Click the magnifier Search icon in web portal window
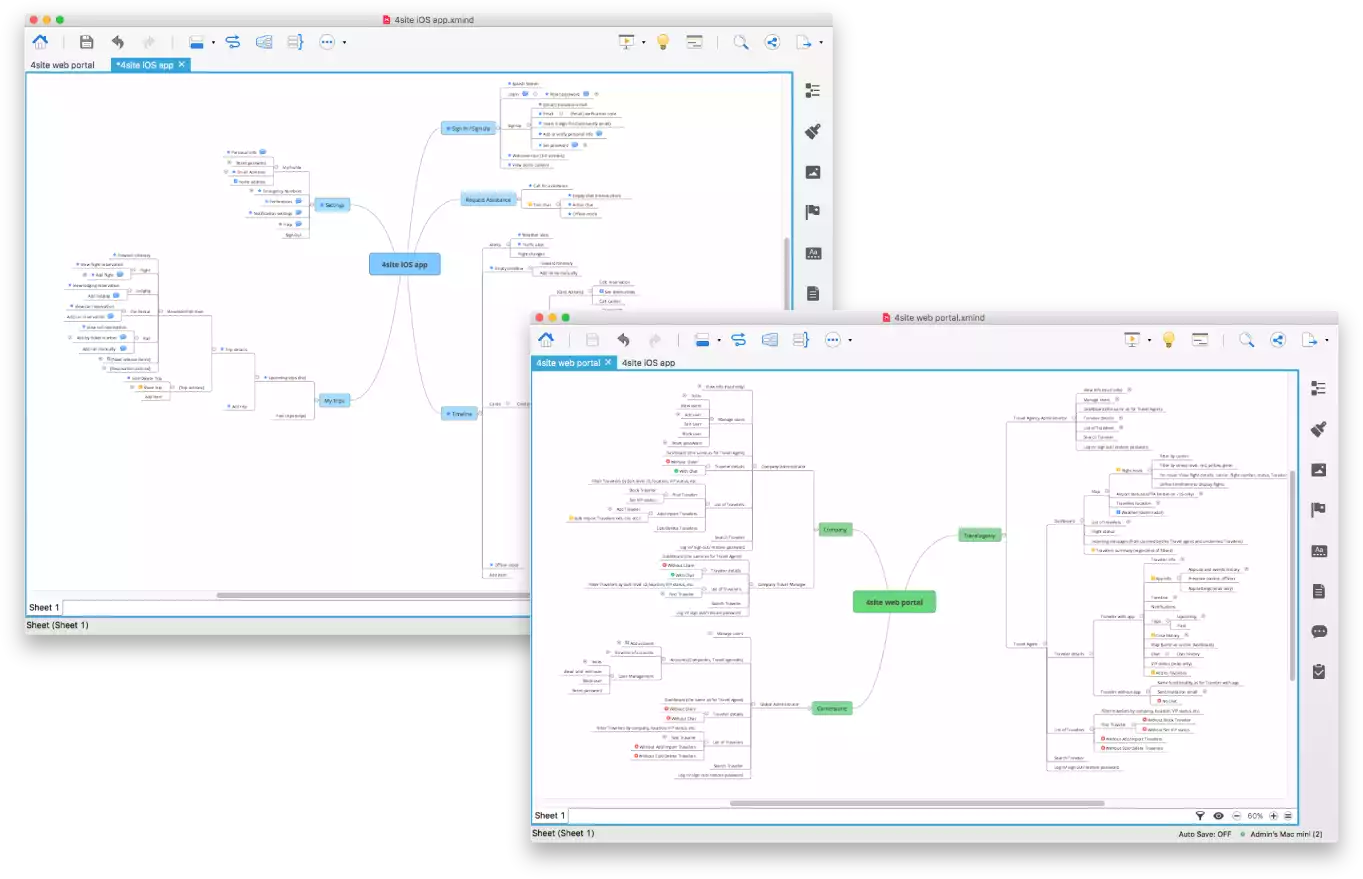The height and width of the screenshot is (879, 1363). tap(1246, 340)
